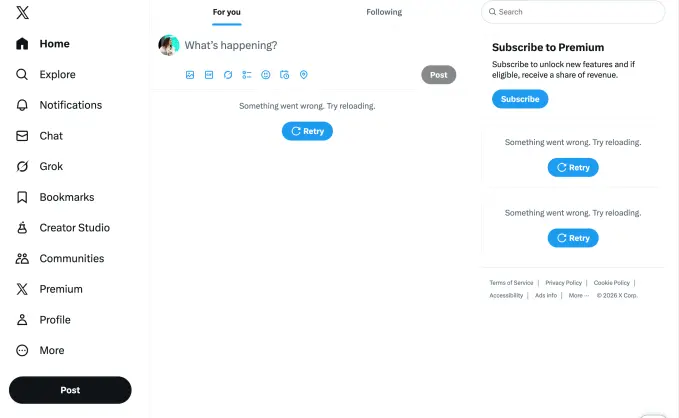The height and width of the screenshot is (418, 679).
Task: Open the GIF picker icon
Action: point(209,75)
